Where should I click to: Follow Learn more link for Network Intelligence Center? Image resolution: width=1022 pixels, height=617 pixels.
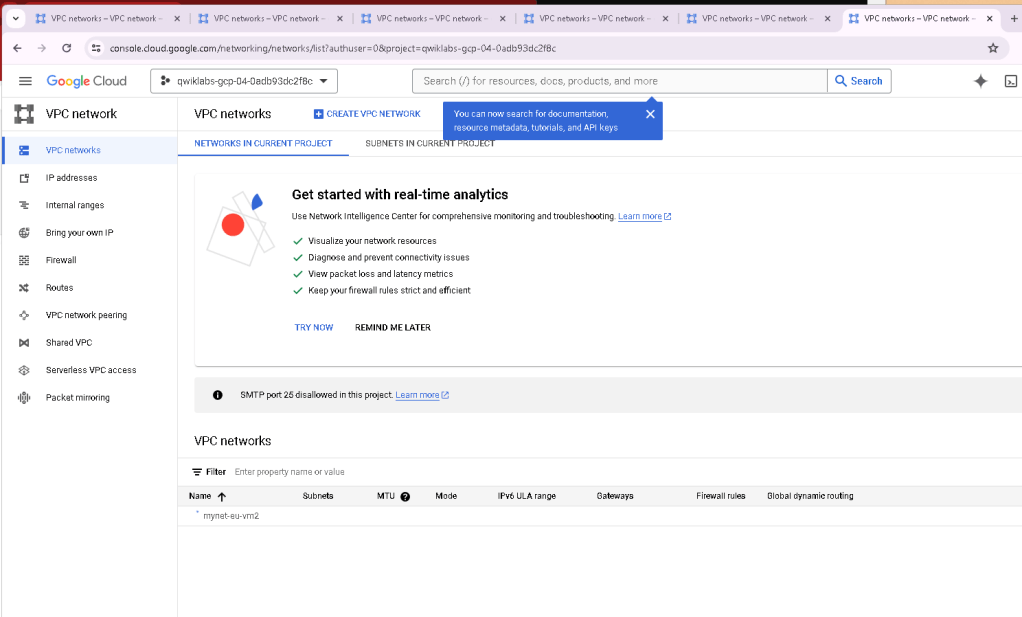click(x=644, y=216)
